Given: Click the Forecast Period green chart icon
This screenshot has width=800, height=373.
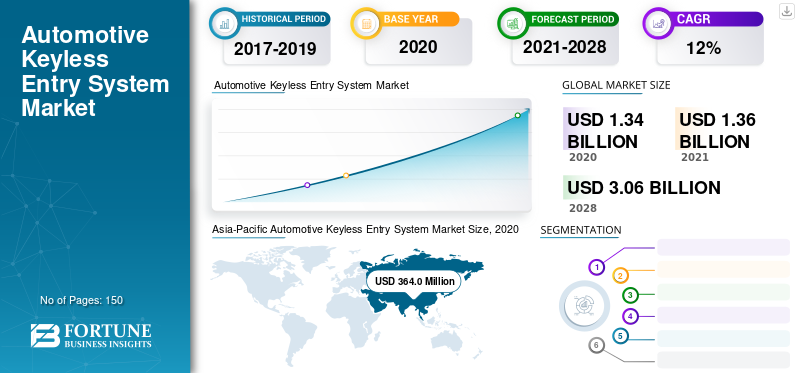Looking at the screenshot, I should 512,23.
